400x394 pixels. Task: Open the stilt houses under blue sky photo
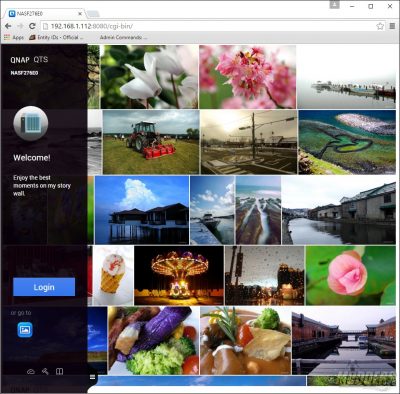point(142,210)
